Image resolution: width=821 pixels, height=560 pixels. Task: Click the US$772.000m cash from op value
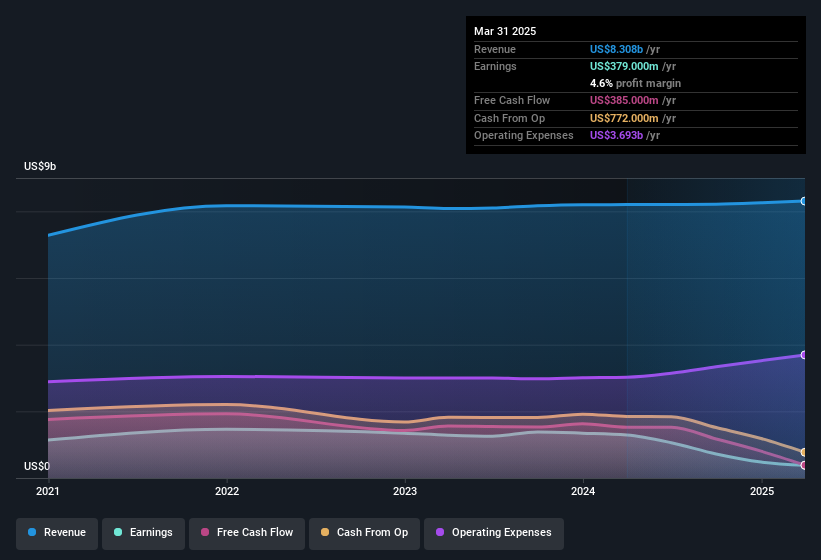pyautogui.click(x=624, y=118)
